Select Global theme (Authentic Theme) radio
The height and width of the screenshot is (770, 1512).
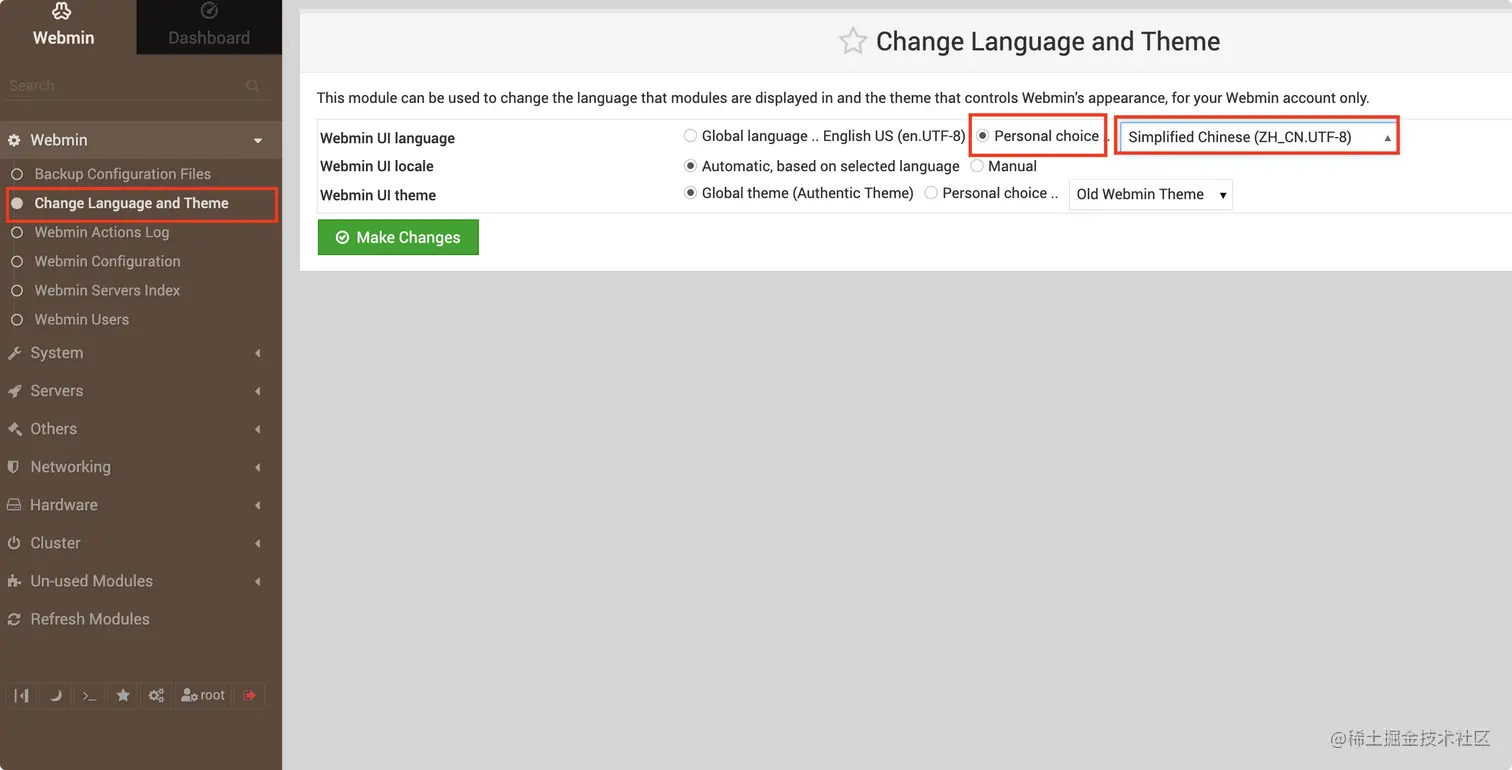point(690,193)
